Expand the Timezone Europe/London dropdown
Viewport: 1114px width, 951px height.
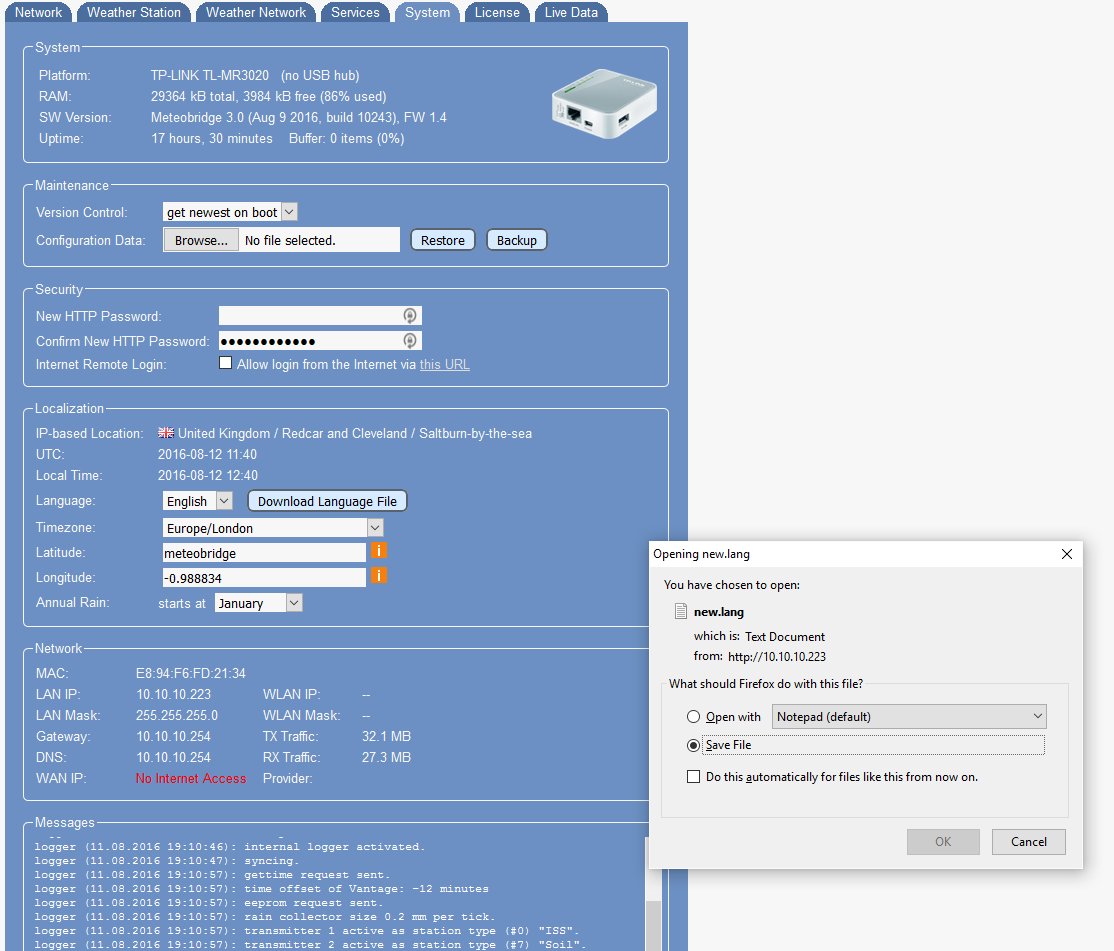[x=273, y=528]
